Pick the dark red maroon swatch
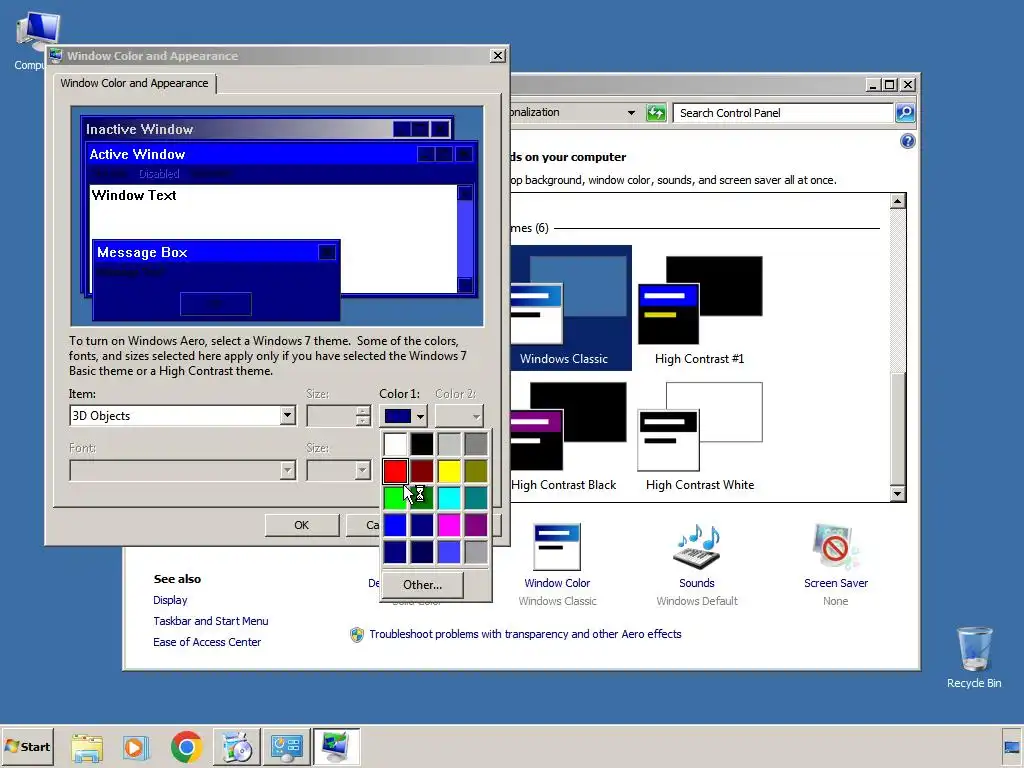The image size is (1024, 768). (x=422, y=471)
